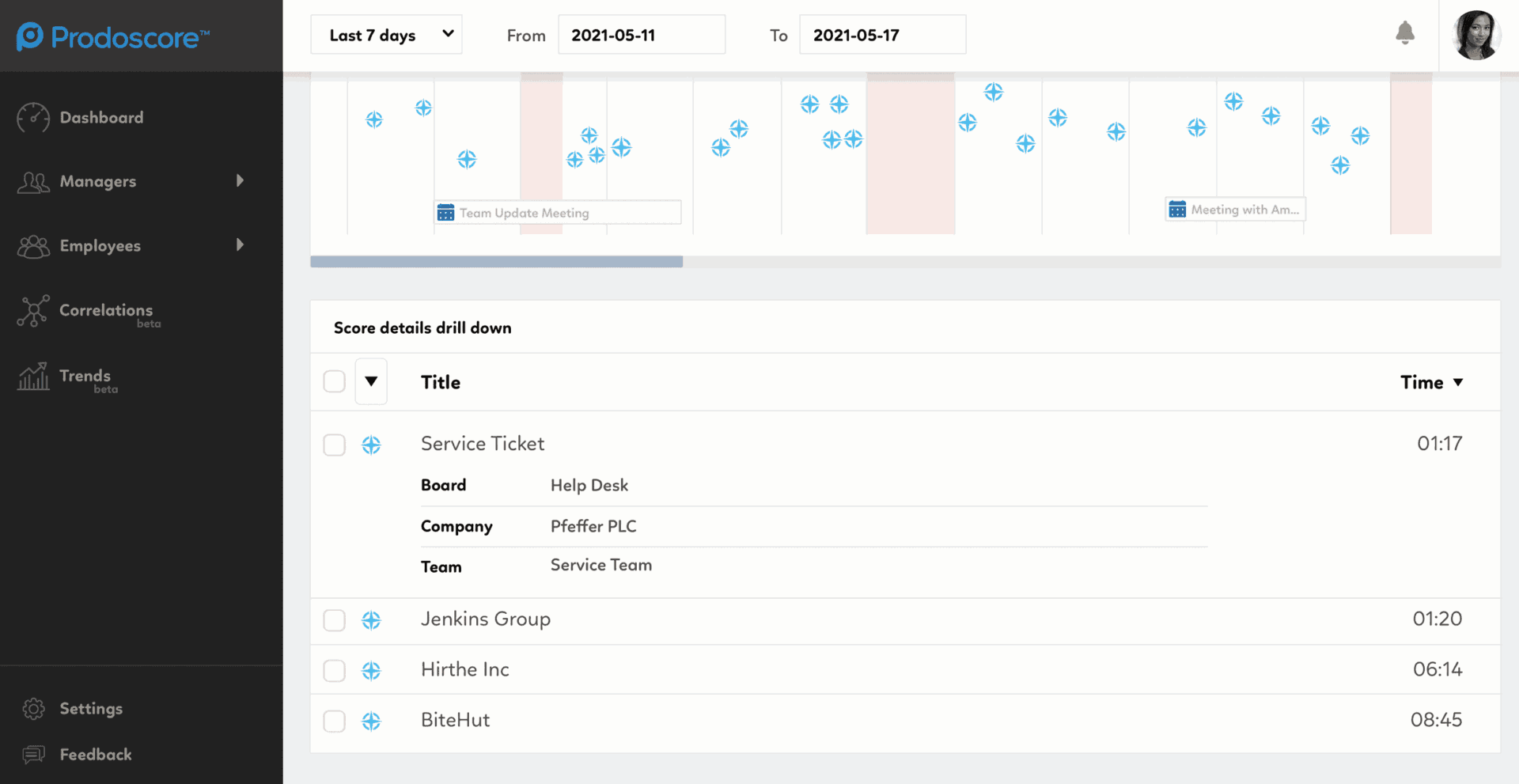The height and width of the screenshot is (784, 1519).
Task: Click the topmost activity marker on the timeline
Action: coord(994,92)
